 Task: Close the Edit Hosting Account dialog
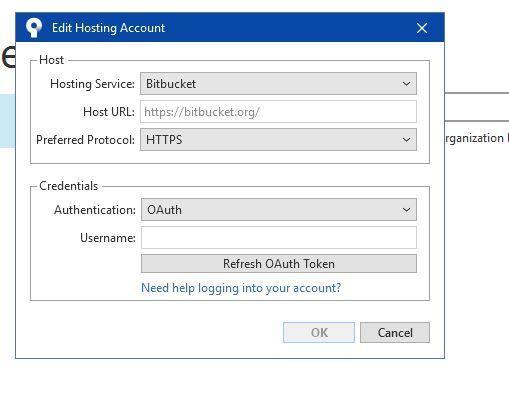[x=422, y=28]
